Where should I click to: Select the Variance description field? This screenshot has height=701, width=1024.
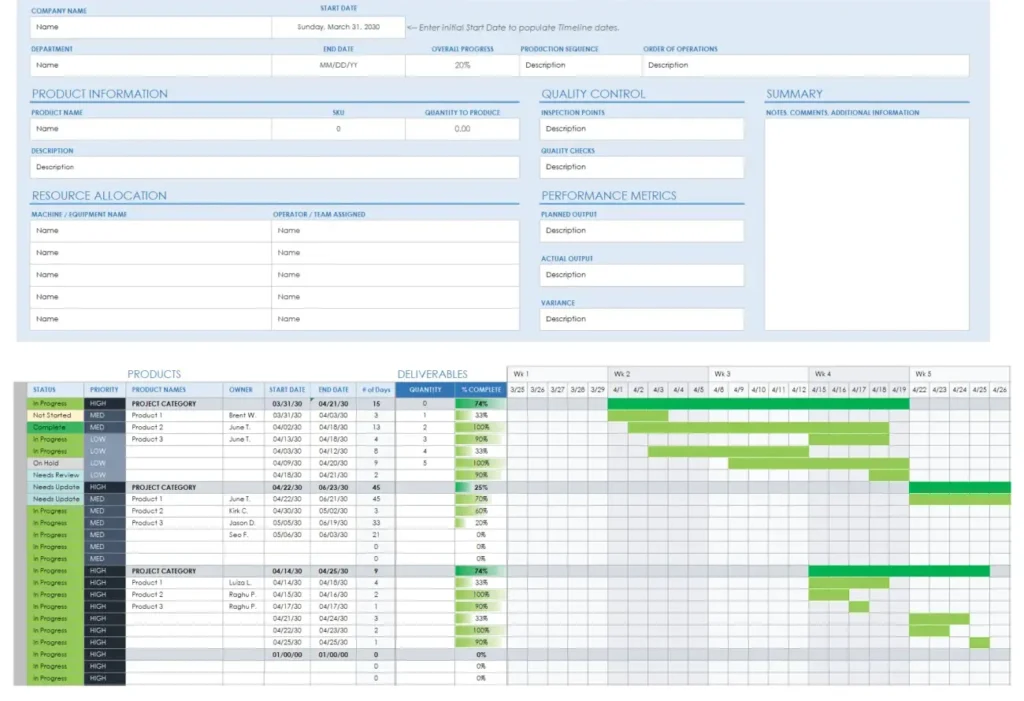(x=642, y=319)
